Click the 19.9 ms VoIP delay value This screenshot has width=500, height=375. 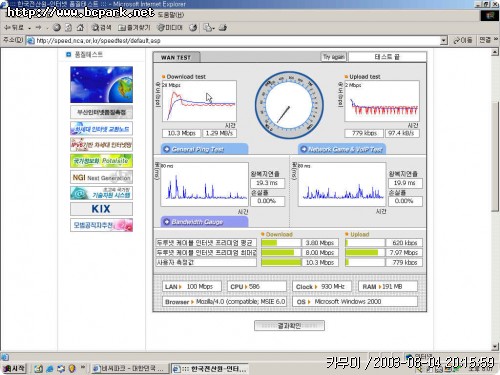click(405, 183)
